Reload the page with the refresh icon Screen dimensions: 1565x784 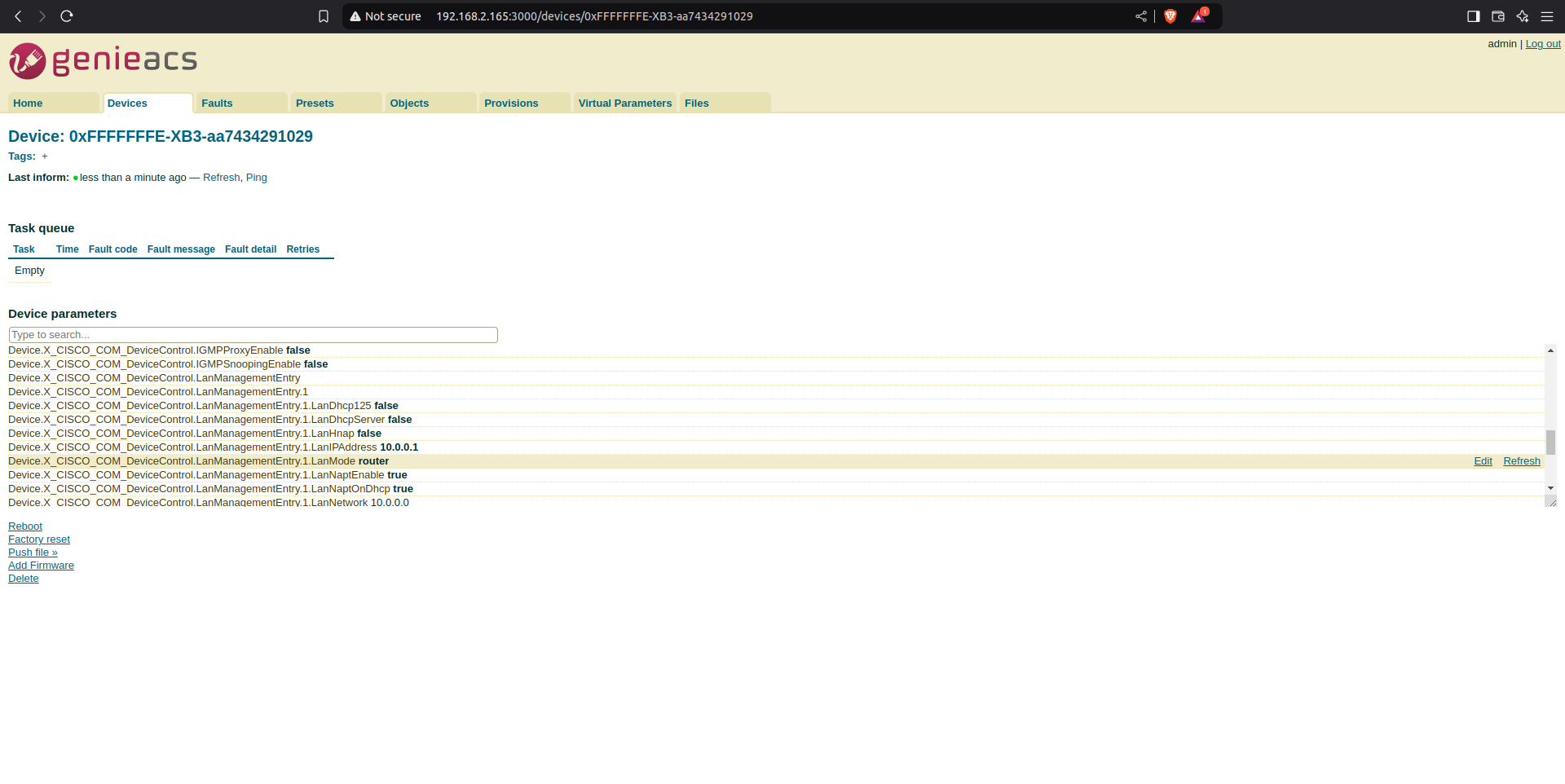pyautogui.click(x=67, y=16)
